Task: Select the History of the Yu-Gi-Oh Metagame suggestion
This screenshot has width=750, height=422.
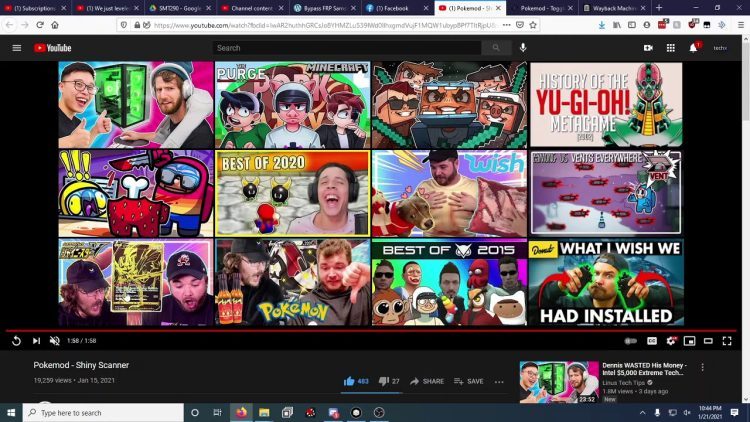Action: click(x=606, y=104)
